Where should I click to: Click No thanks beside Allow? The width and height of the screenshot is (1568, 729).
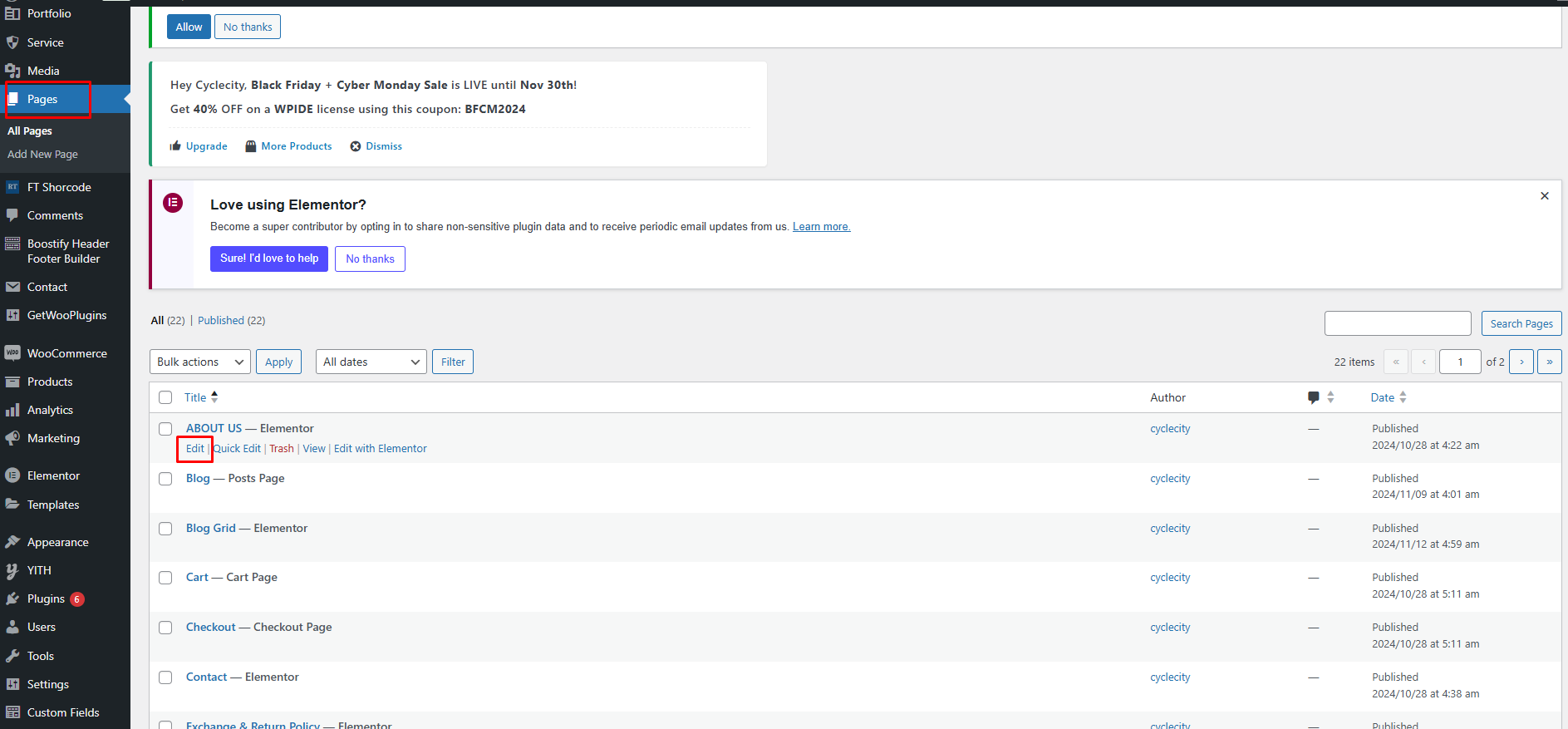[248, 27]
